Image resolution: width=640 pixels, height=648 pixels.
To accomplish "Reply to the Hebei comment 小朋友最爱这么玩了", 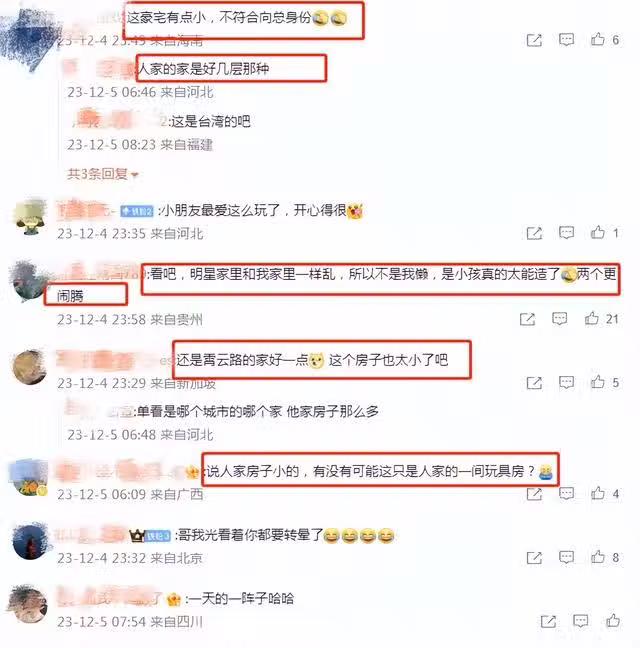I will 566,233.
